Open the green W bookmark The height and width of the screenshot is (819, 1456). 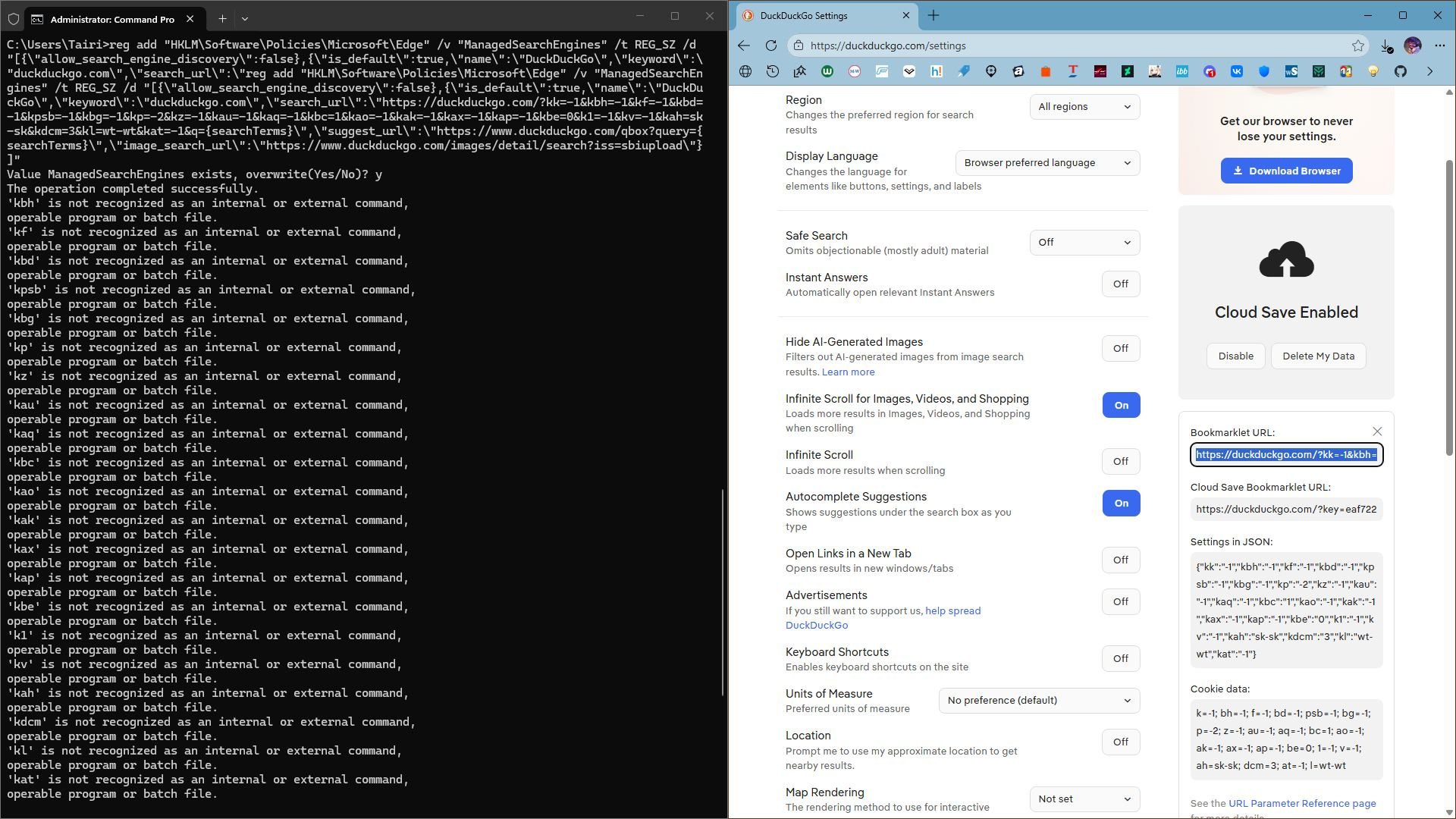(x=827, y=71)
